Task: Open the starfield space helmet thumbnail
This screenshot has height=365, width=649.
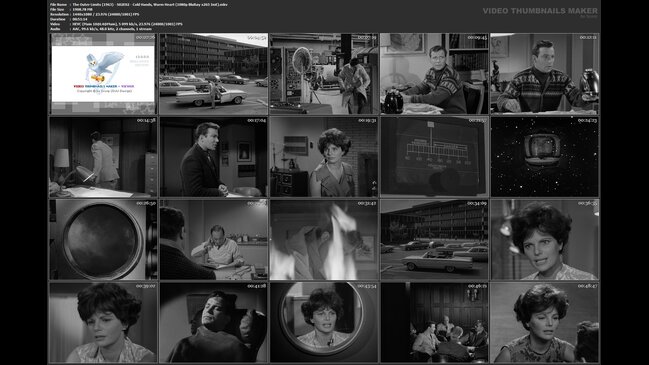Action: [545, 156]
